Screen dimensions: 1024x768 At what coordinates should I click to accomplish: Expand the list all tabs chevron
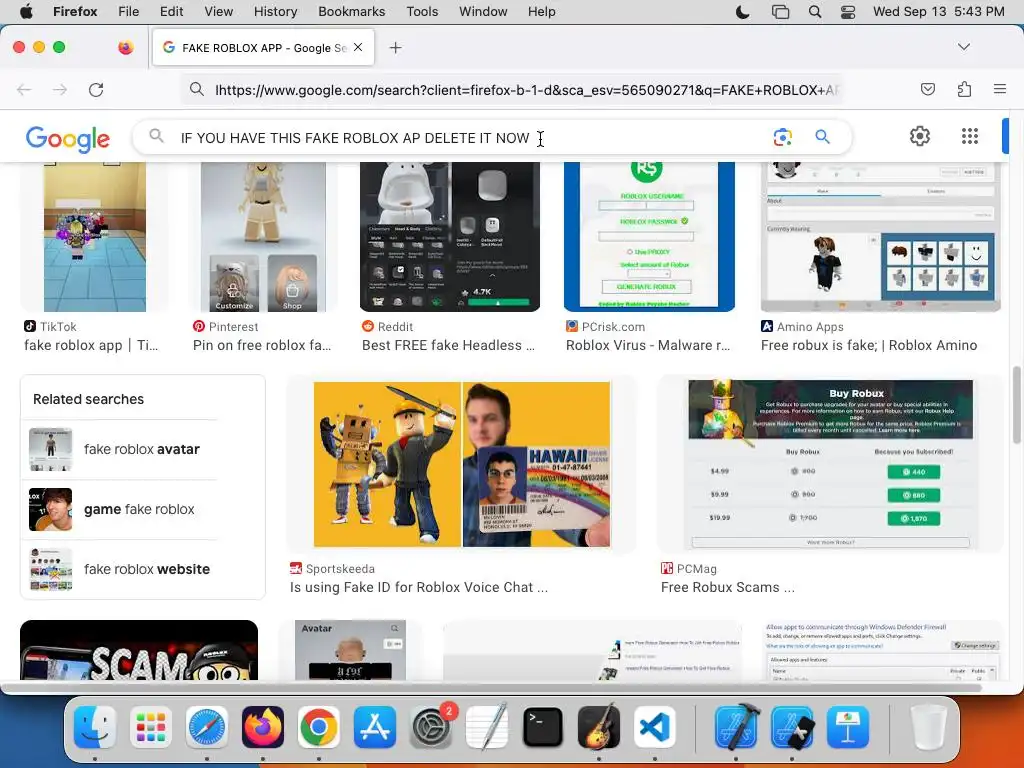(x=963, y=47)
